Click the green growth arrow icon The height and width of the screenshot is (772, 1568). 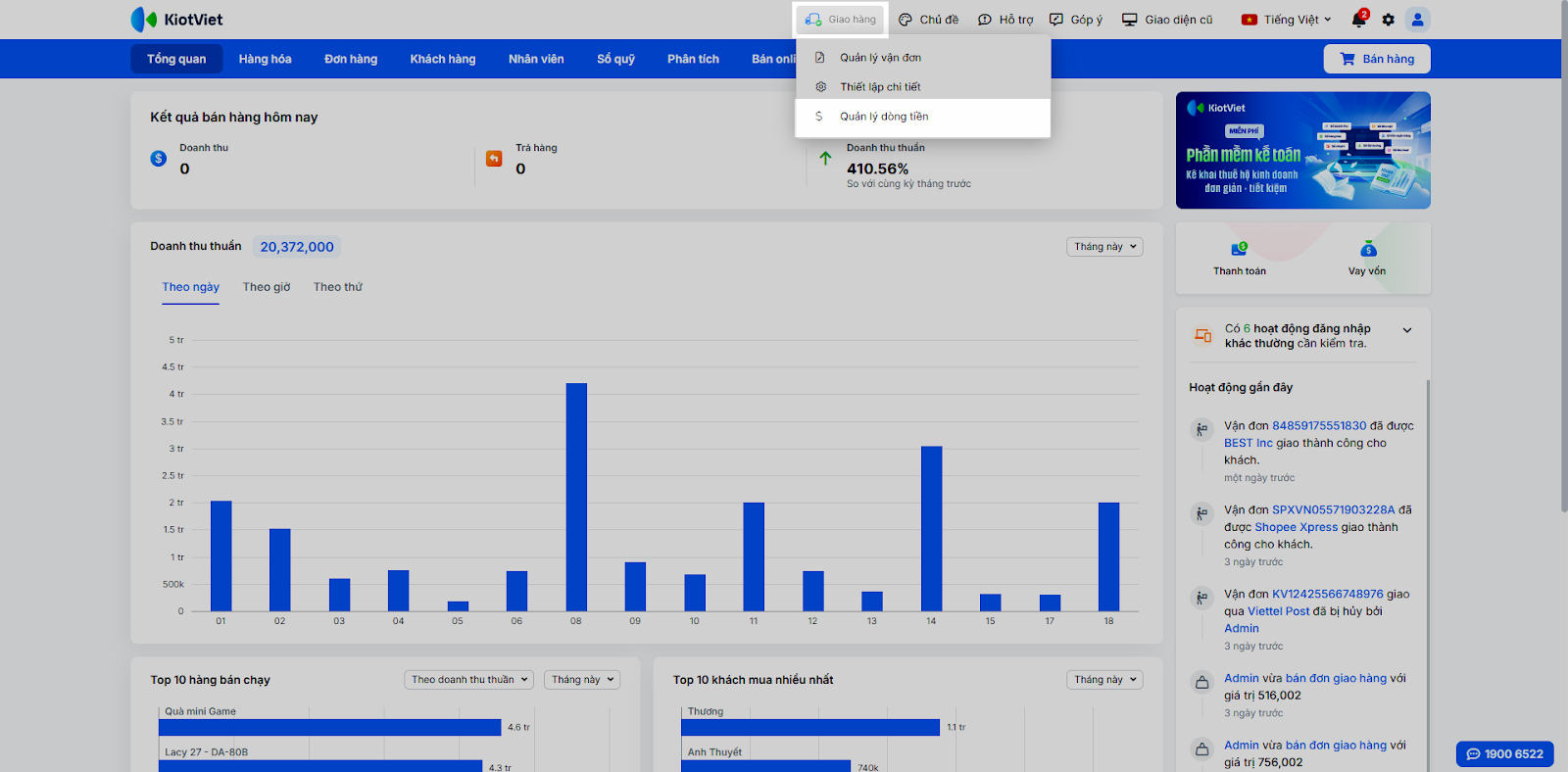pos(825,159)
